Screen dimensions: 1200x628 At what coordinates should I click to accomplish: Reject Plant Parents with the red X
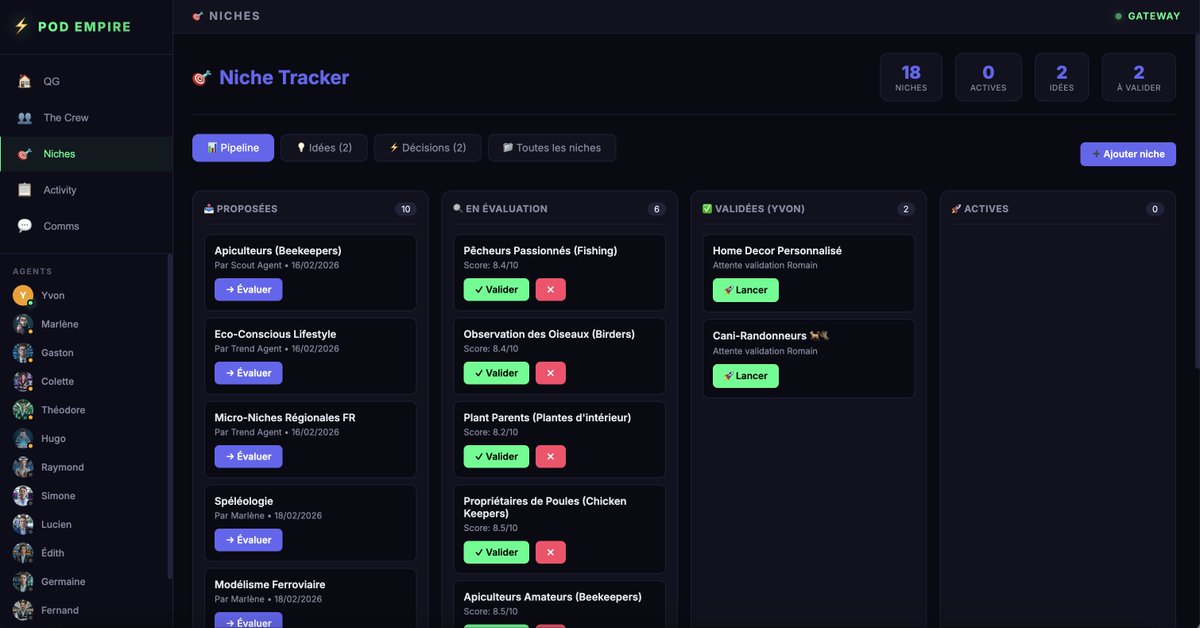[550, 457]
